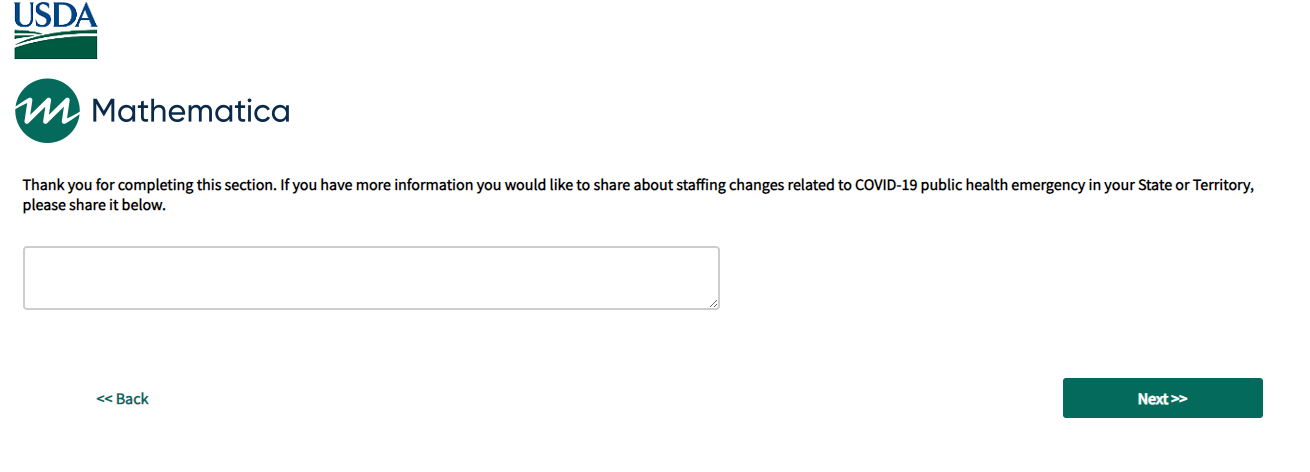
Task: Click the green field graphic under USDA letters
Action: click(55, 45)
